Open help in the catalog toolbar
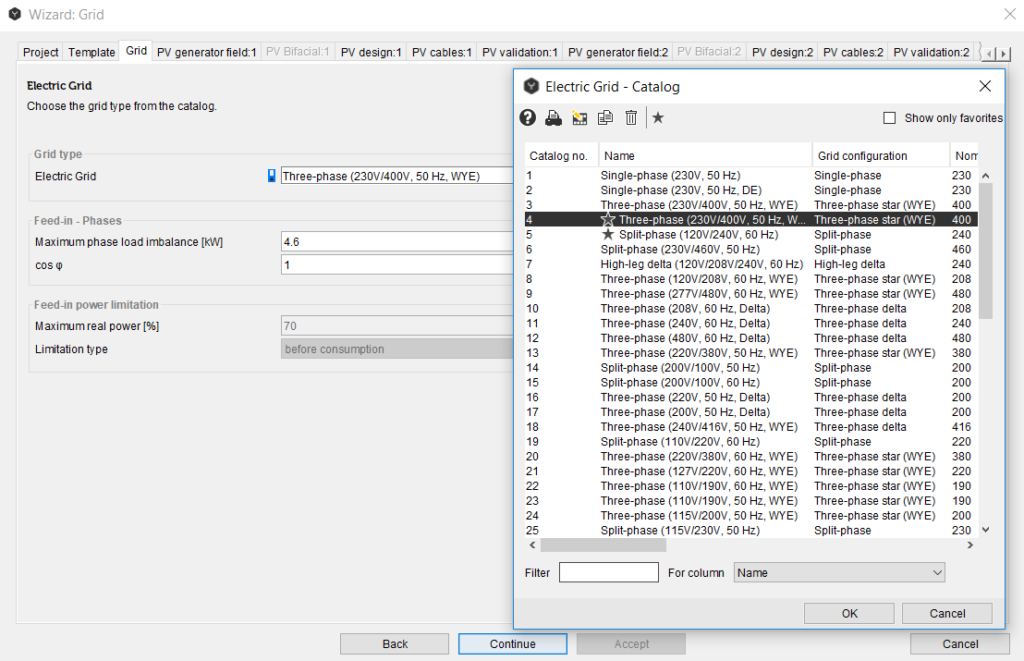Screen dimensions: 1024x661 [x=528, y=118]
